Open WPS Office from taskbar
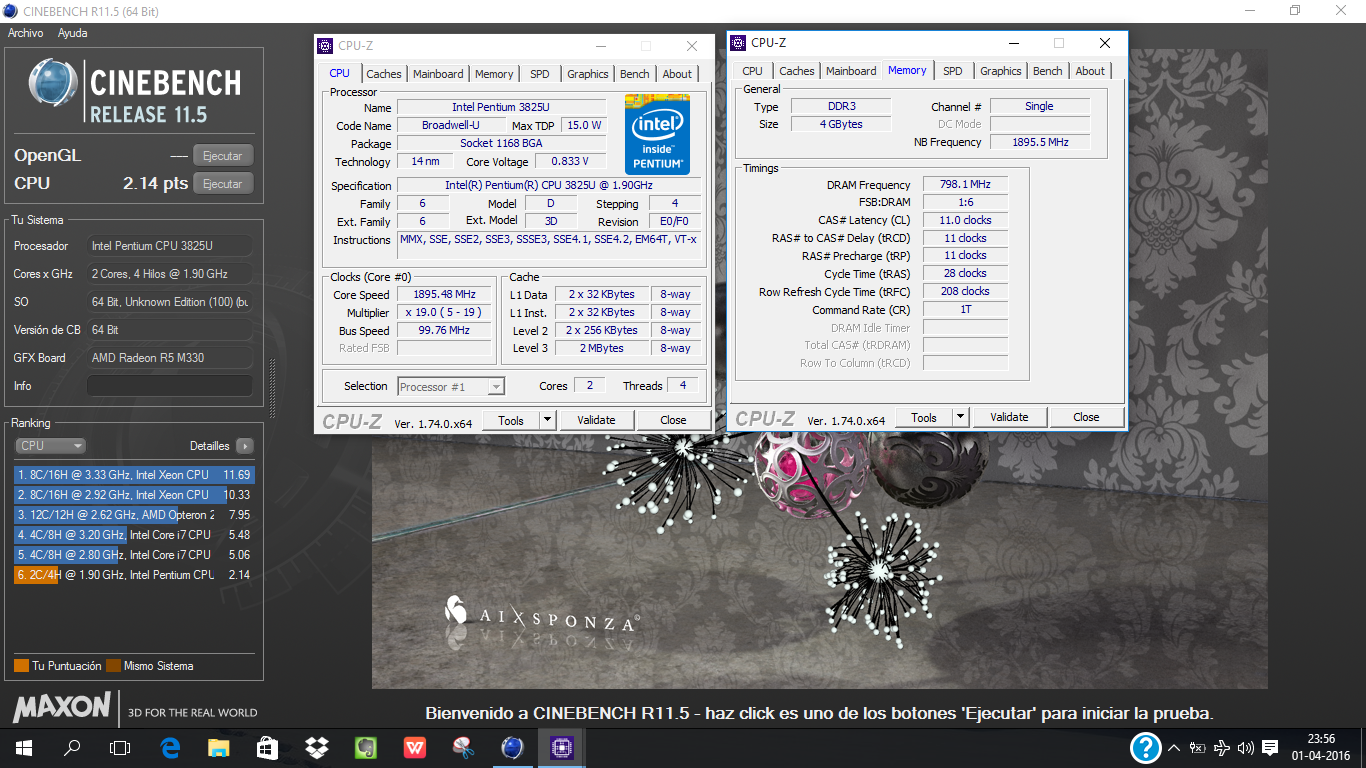Viewport: 1366px width, 768px height. [x=414, y=747]
